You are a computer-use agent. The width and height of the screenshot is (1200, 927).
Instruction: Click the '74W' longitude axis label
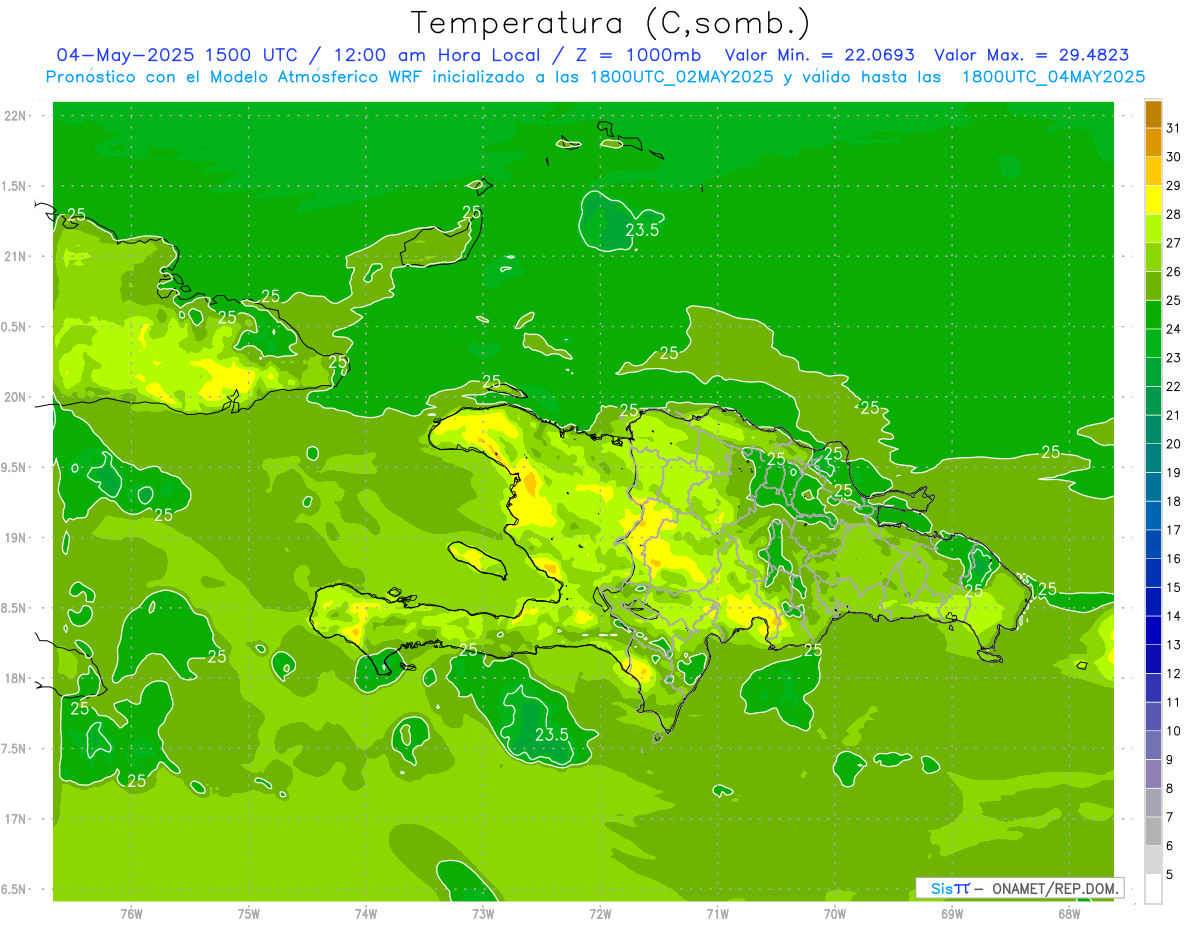coord(366,914)
